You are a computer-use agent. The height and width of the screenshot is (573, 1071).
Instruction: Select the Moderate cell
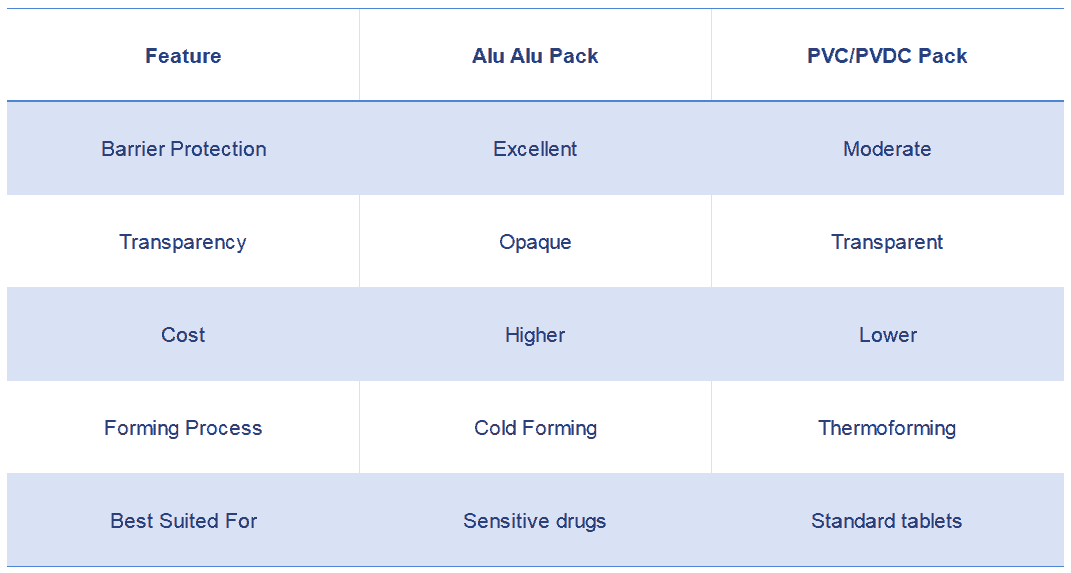tap(887, 149)
